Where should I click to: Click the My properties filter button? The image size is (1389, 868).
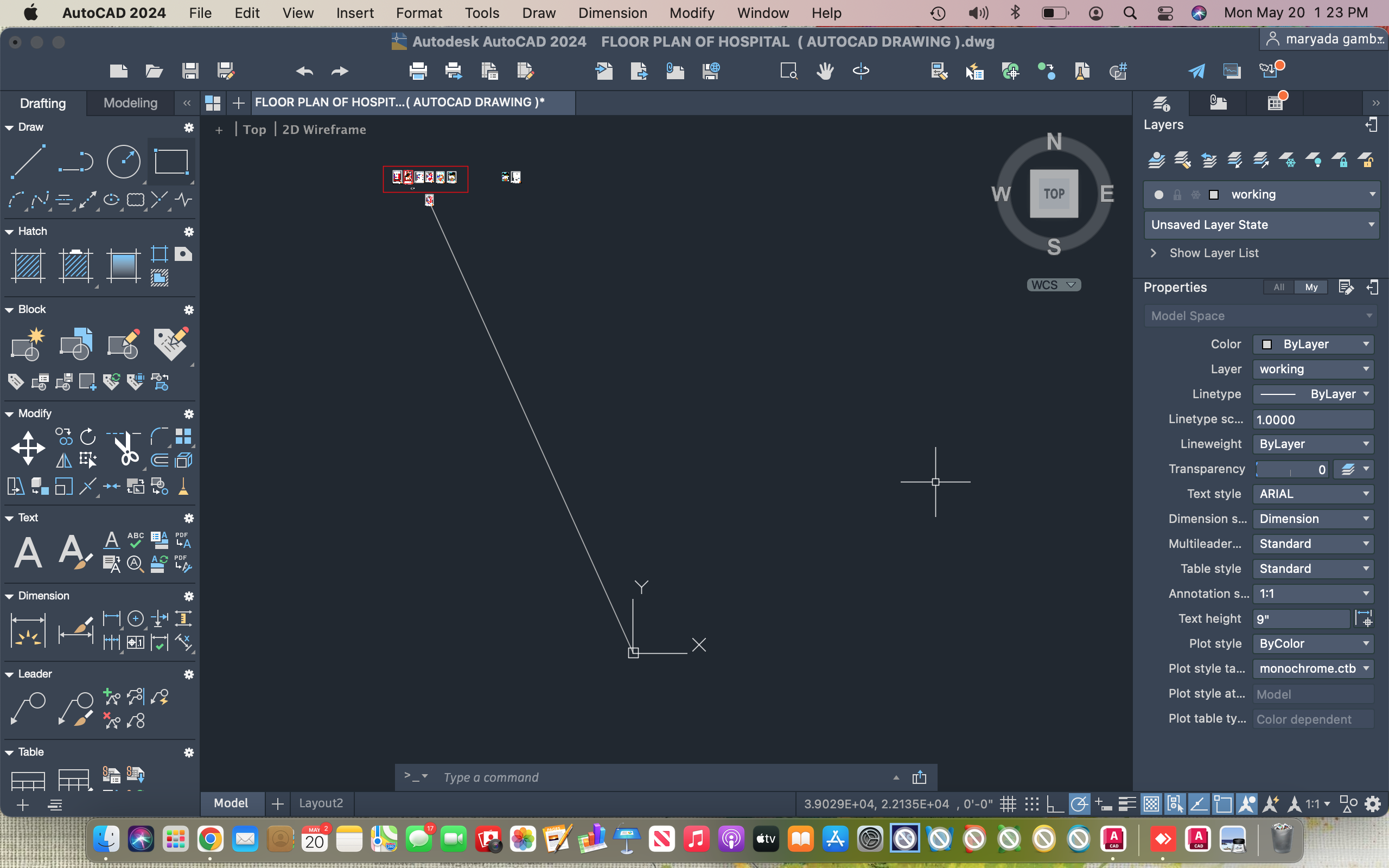click(x=1311, y=287)
